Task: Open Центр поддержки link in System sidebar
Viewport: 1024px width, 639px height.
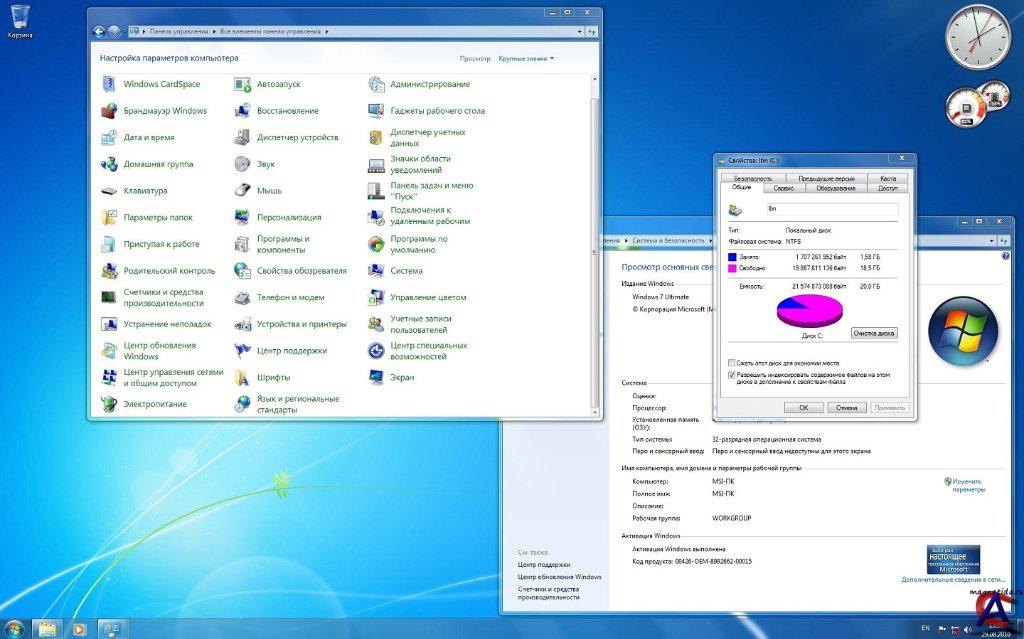Action: (x=544, y=565)
